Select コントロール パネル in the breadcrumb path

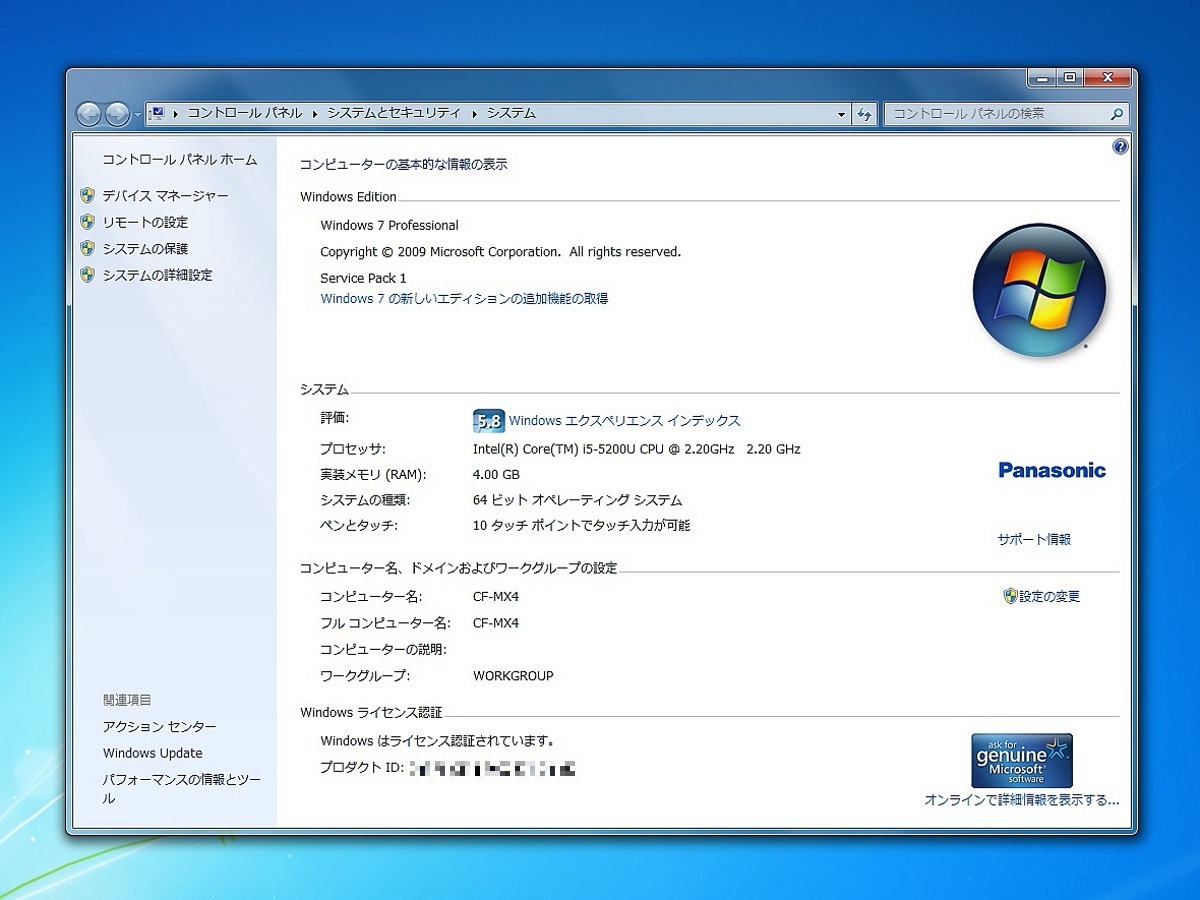[244, 114]
